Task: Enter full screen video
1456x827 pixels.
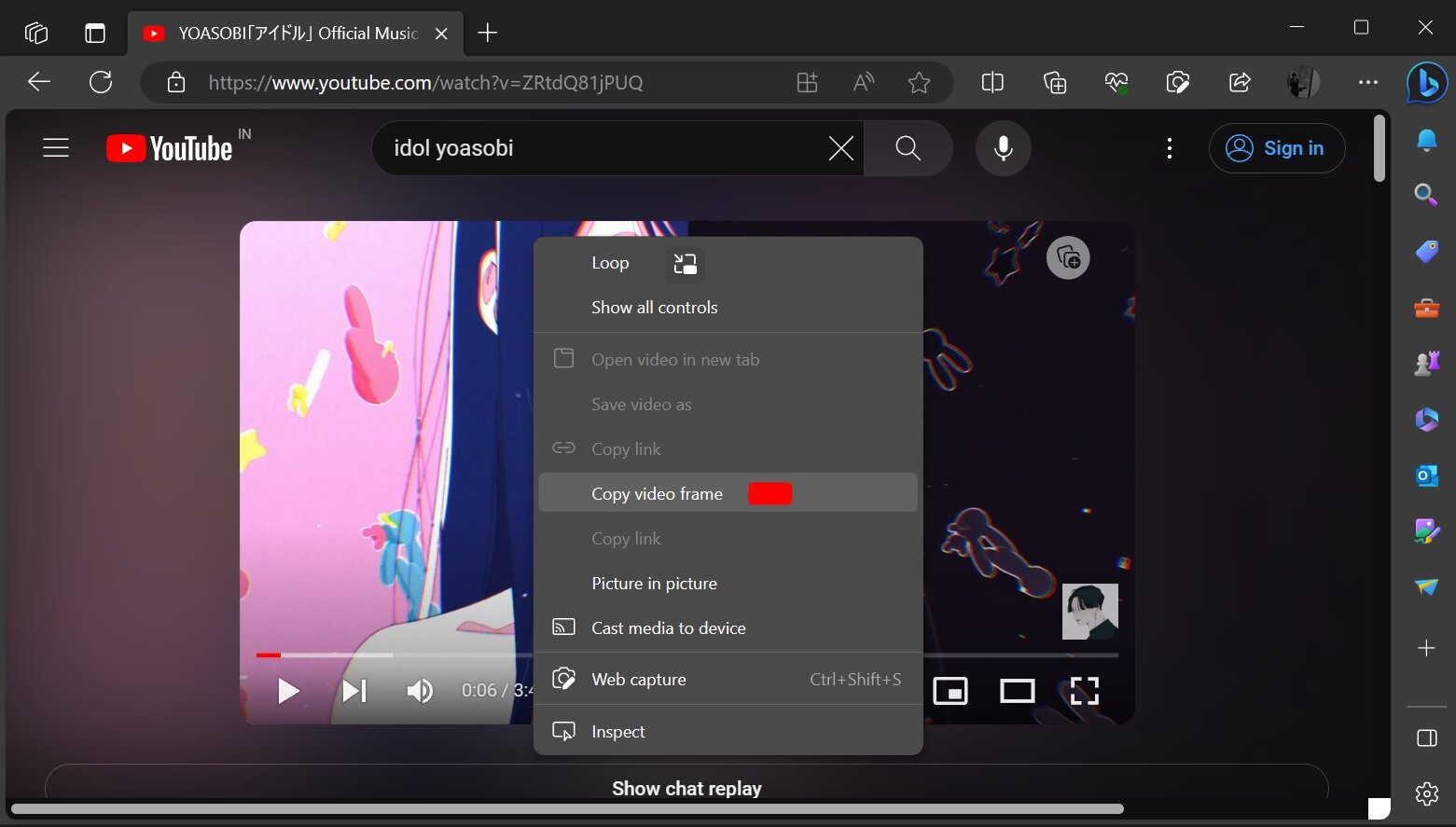Action: (x=1085, y=691)
